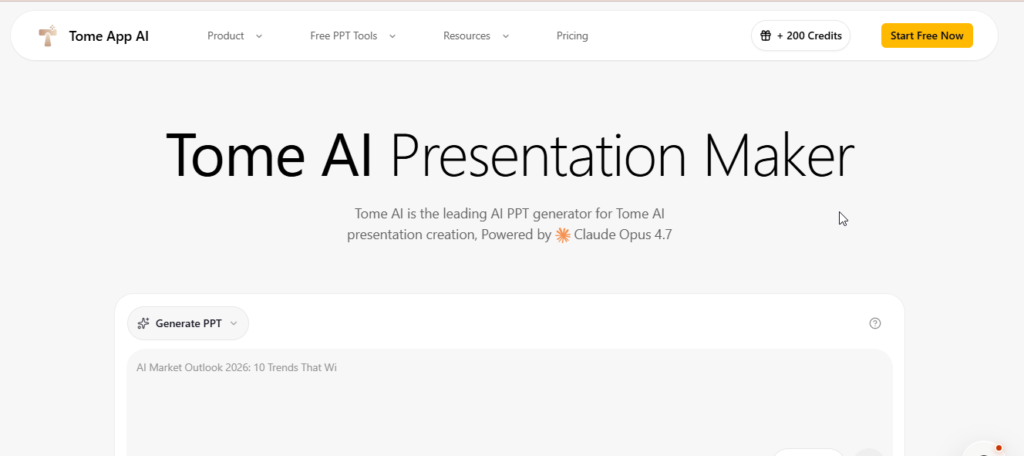Click the chevron beside Resources

pyautogui.click(x=505, y=37)
